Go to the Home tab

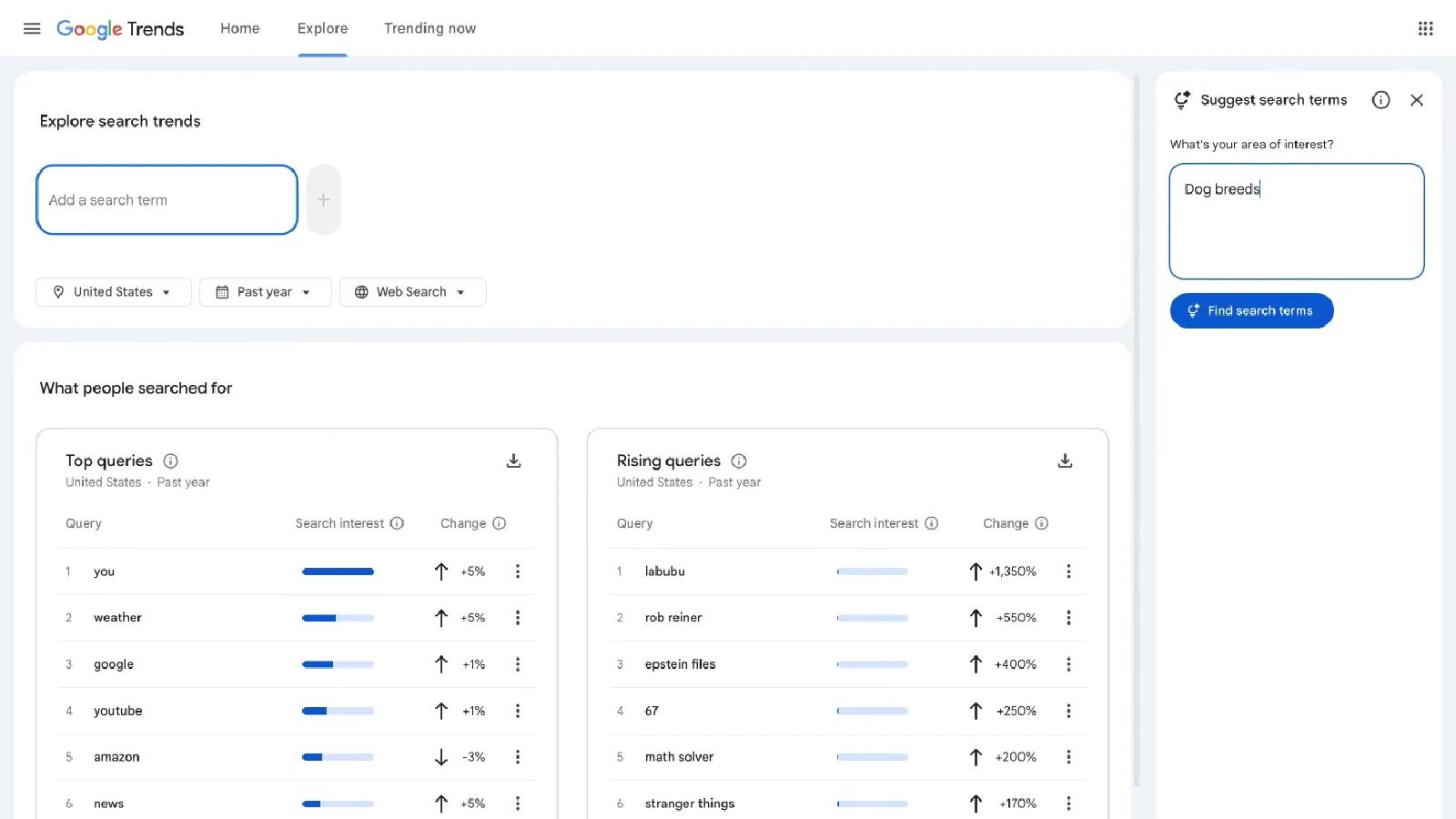coord(239,28)
